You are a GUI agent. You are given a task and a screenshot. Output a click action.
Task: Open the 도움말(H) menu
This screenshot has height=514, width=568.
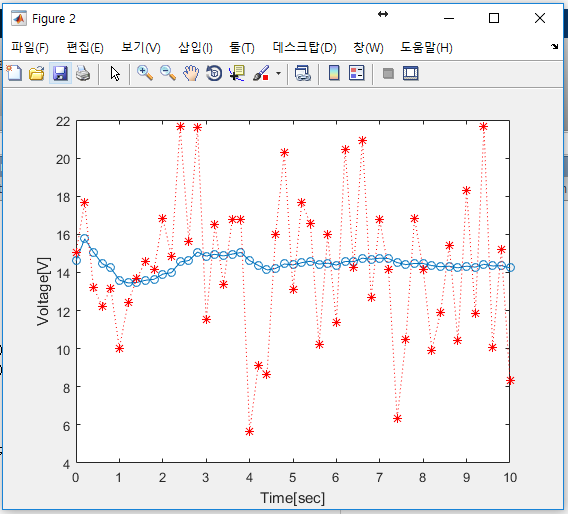click(426, 47)
